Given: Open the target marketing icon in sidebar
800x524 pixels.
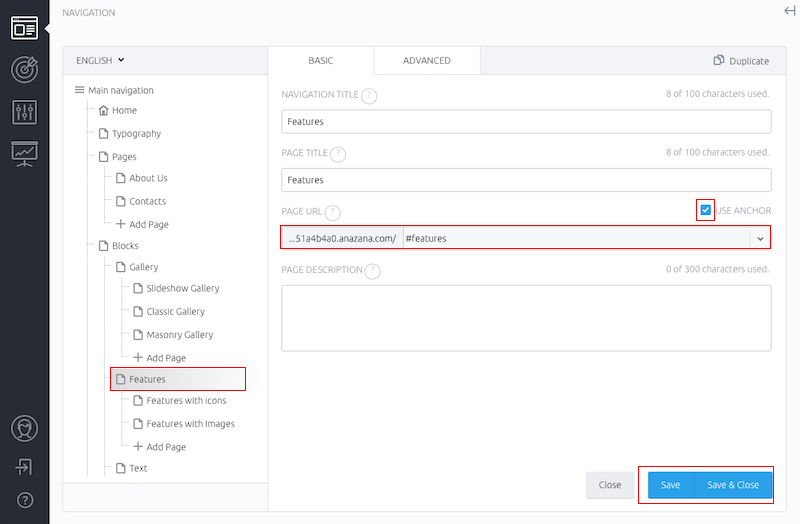Looking at the screenshot, I should (24, 69).
